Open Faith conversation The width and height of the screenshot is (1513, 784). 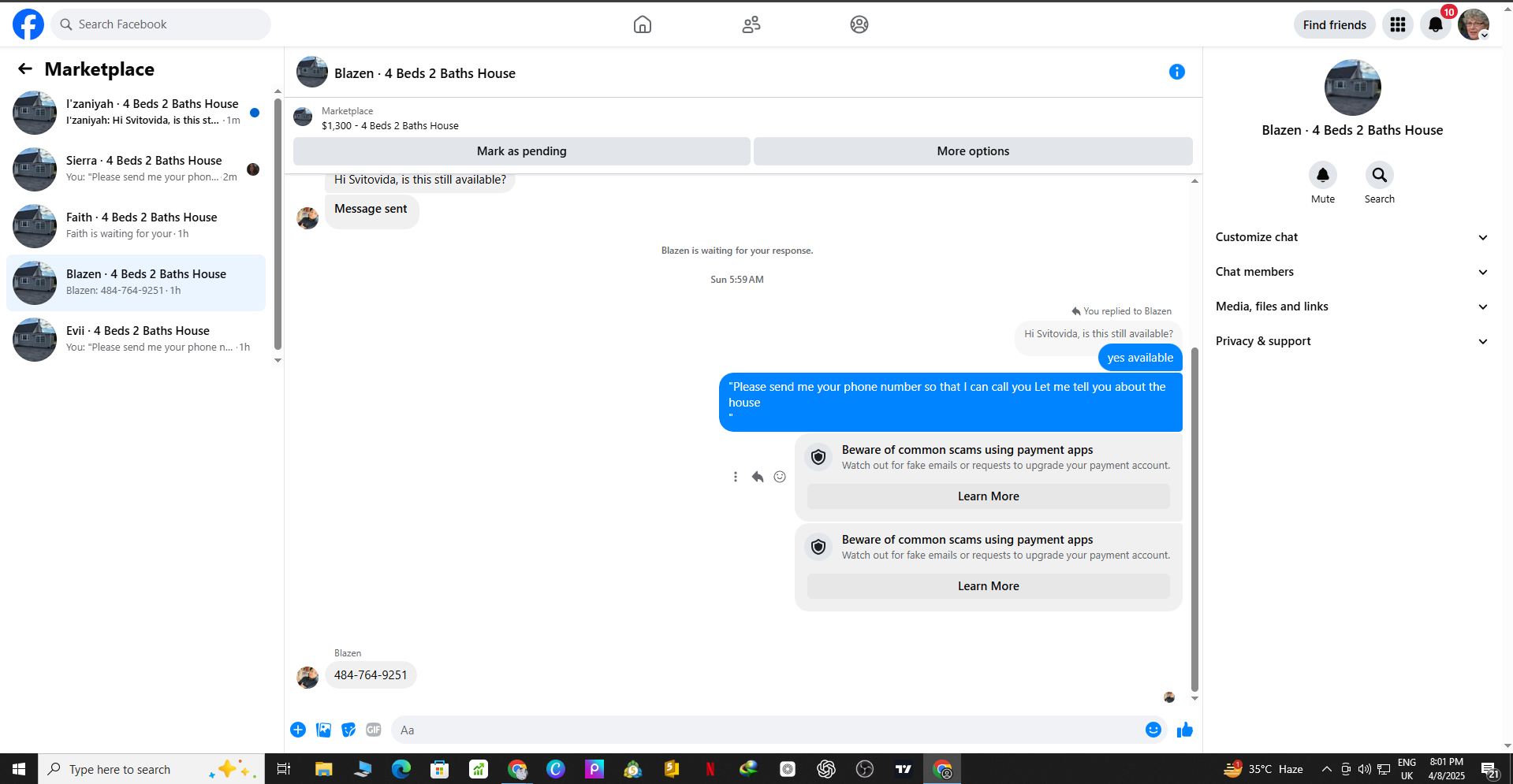click(136, 226)
